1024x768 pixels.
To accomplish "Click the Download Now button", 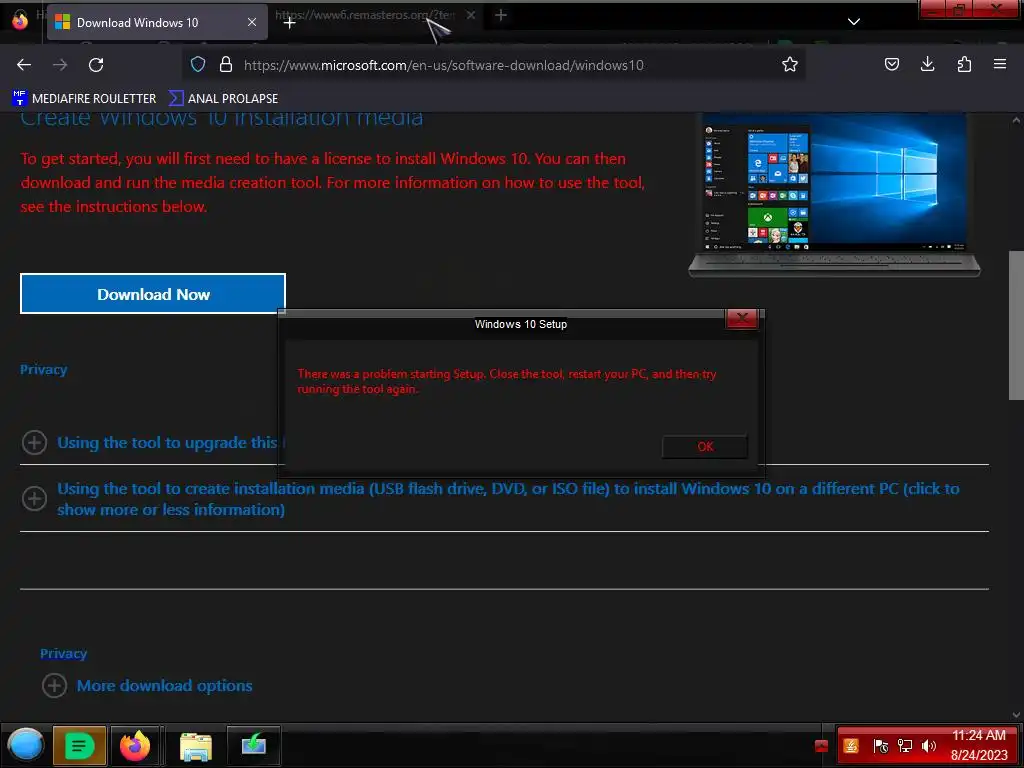I will [x=153, y=294].
